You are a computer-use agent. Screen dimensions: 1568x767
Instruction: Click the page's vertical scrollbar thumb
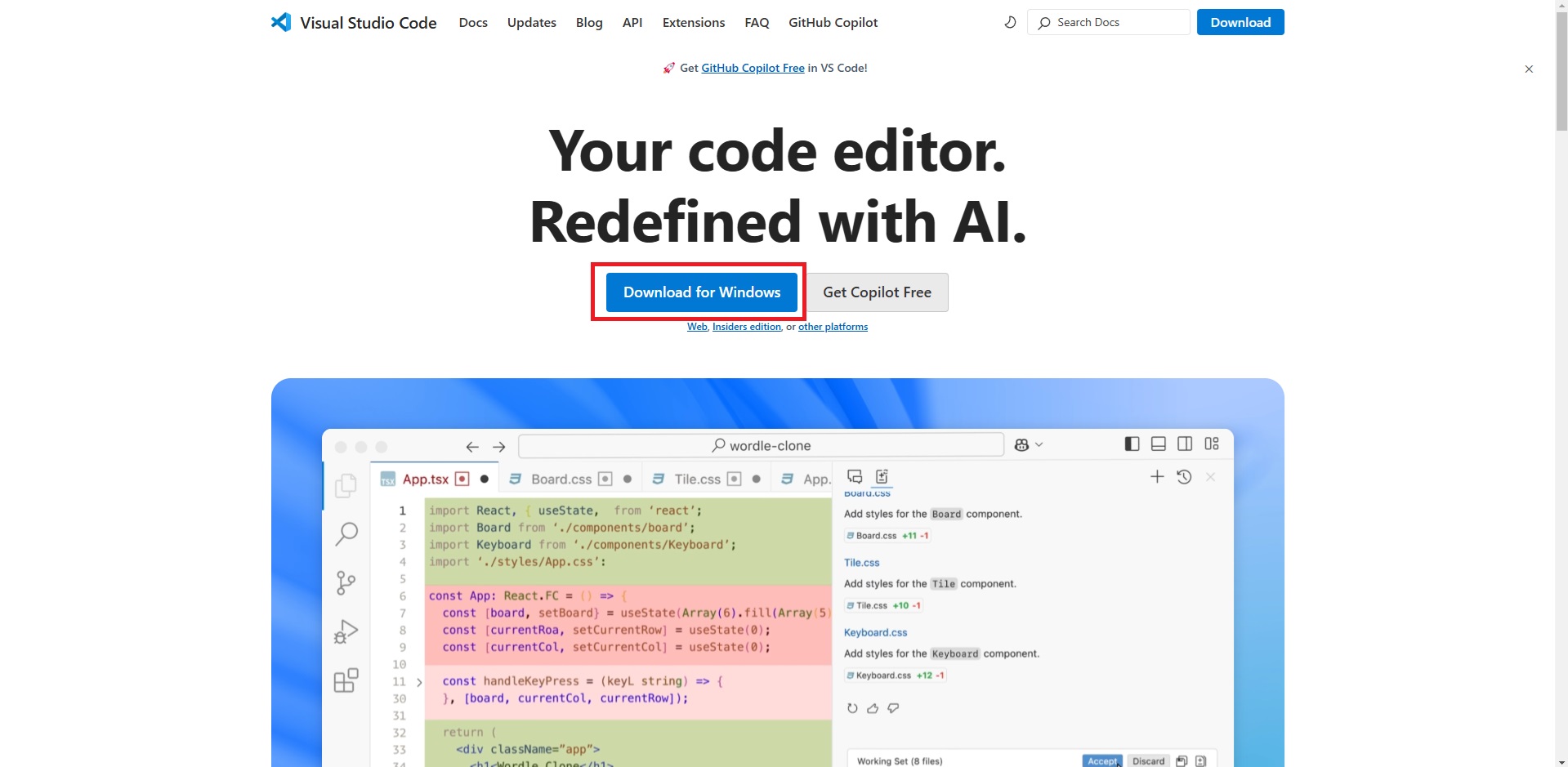tap(1561, 71)
